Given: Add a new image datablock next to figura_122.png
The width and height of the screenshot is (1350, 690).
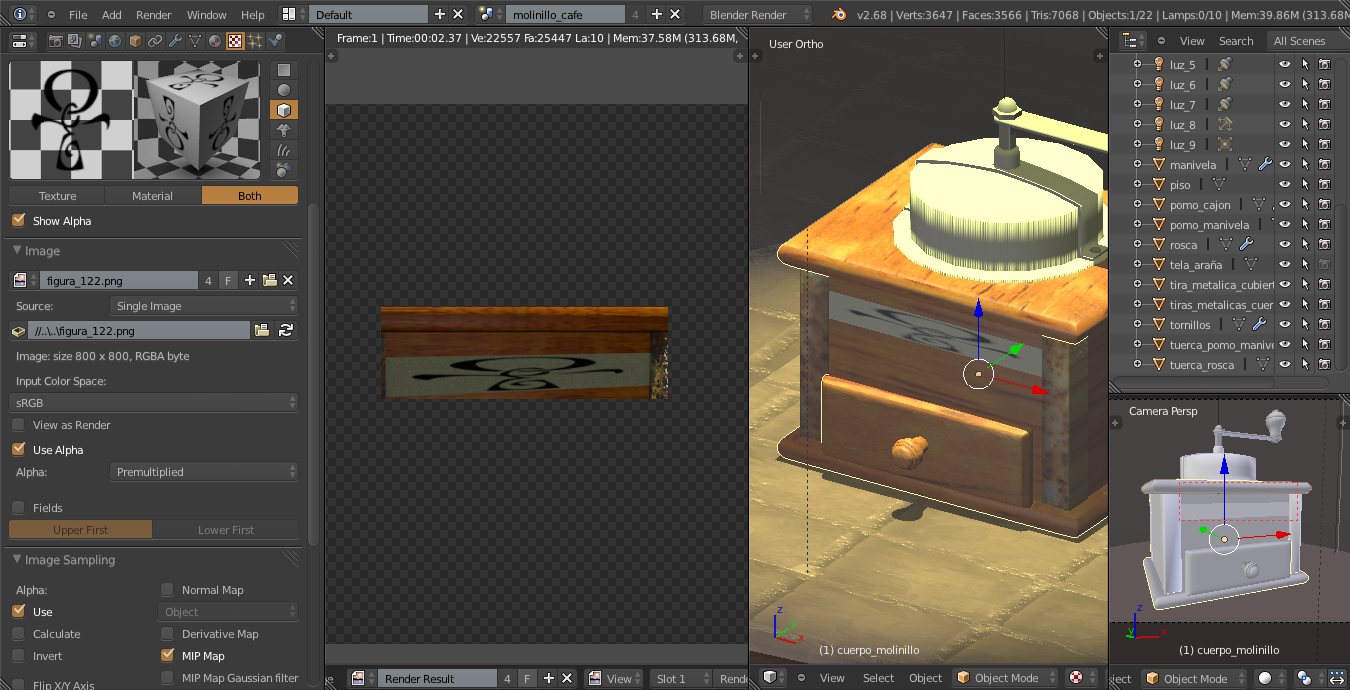Looking at the screenshot, I should click(x=250, y=281).
